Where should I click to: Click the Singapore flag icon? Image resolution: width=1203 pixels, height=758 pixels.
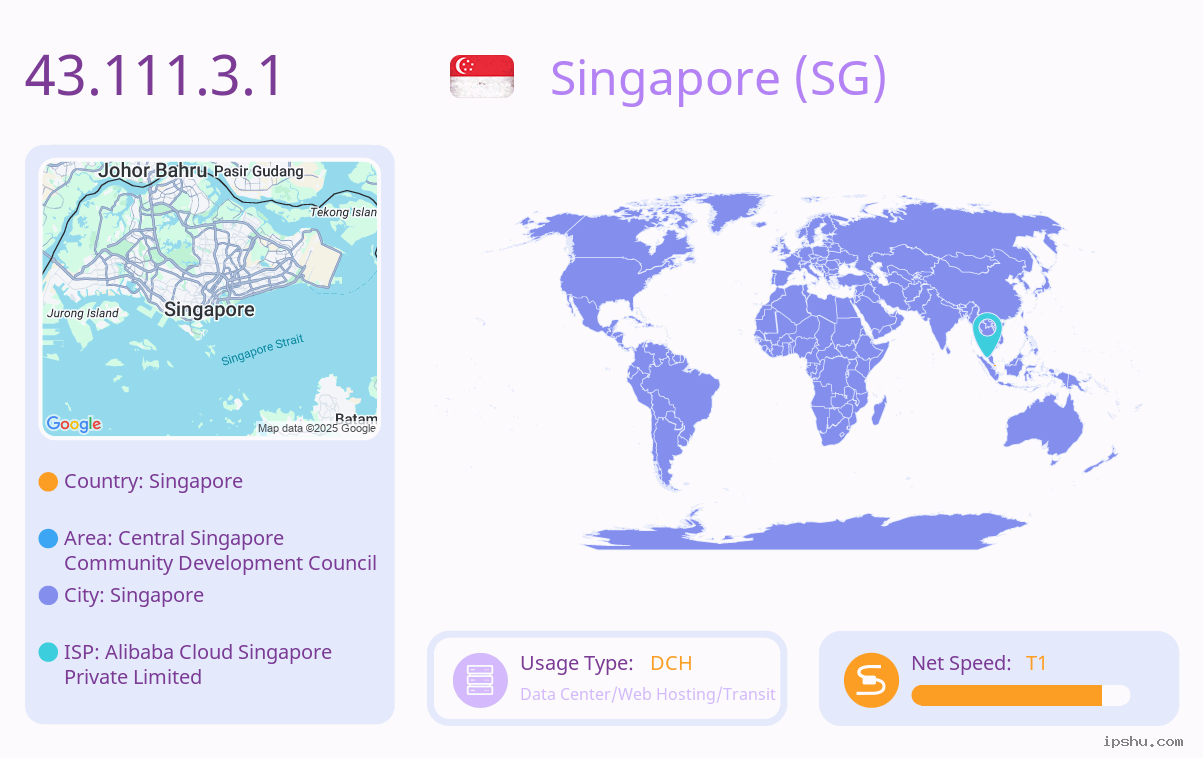coord(482,77)
